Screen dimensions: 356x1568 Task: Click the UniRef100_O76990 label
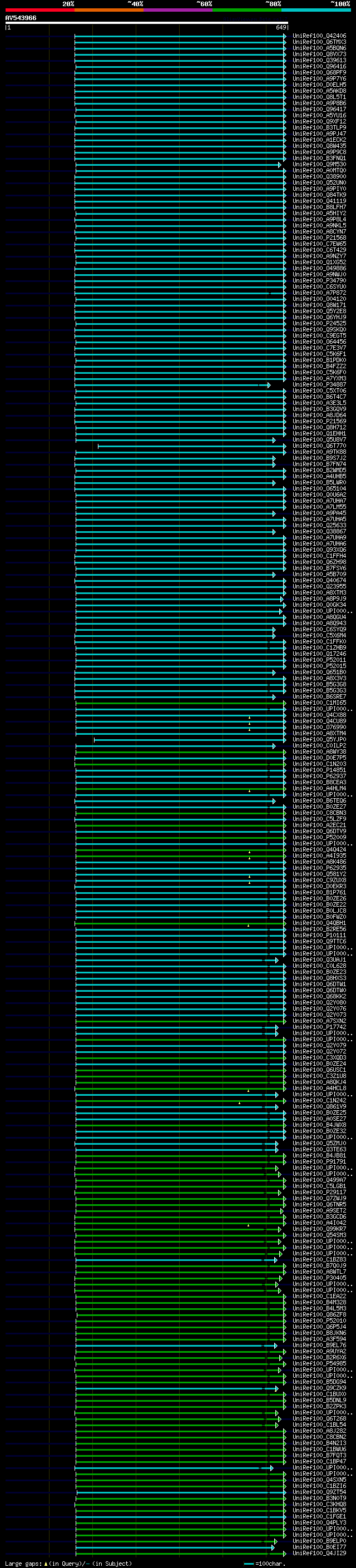pos(319,728)
